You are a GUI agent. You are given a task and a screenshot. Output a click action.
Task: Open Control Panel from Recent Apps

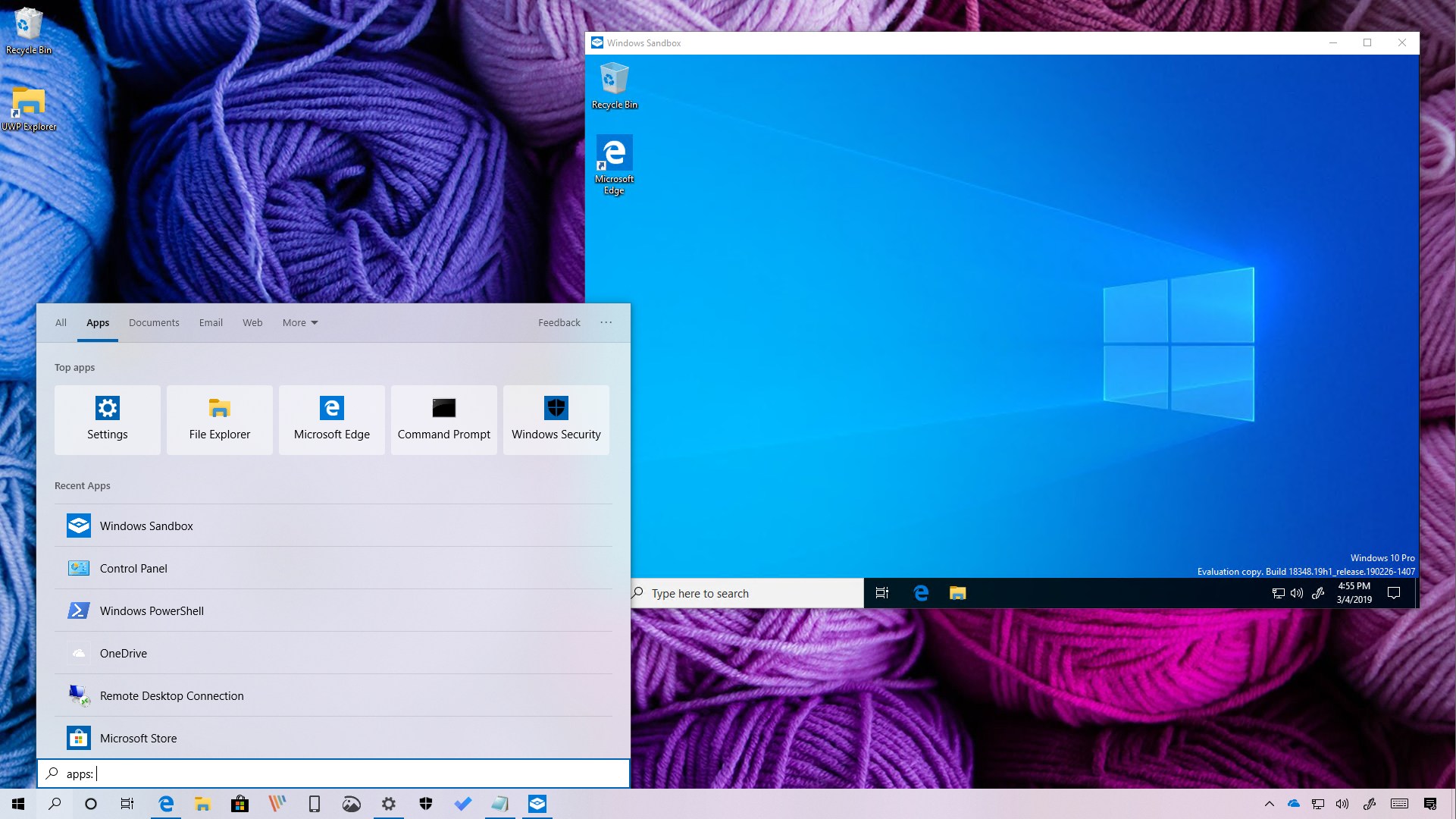(x=333, y=568)
